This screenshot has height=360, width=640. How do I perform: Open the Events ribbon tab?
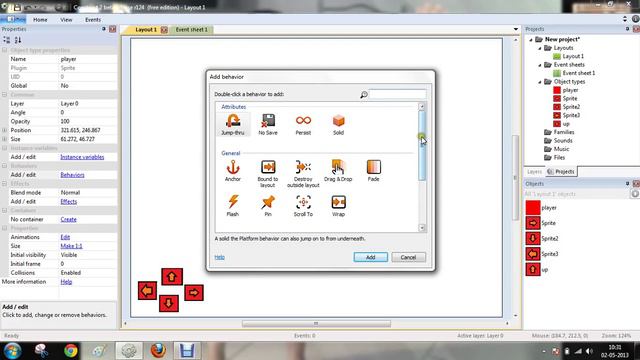(x=93, y=20)
